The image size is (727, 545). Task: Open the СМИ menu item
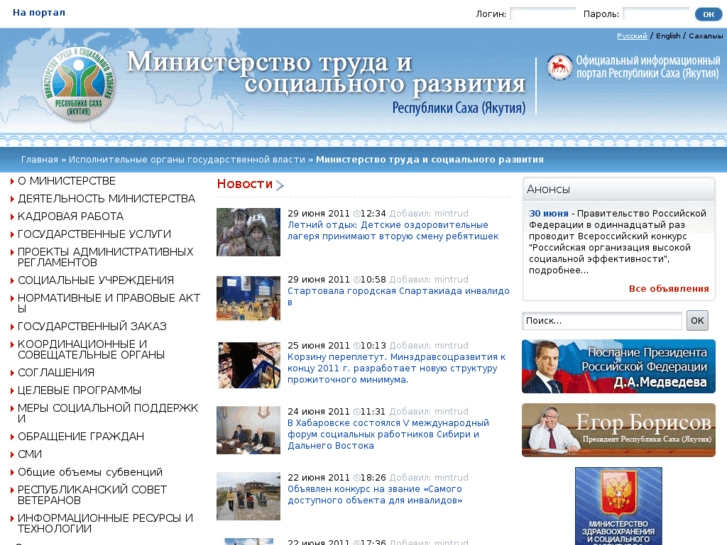pos(30,454)
